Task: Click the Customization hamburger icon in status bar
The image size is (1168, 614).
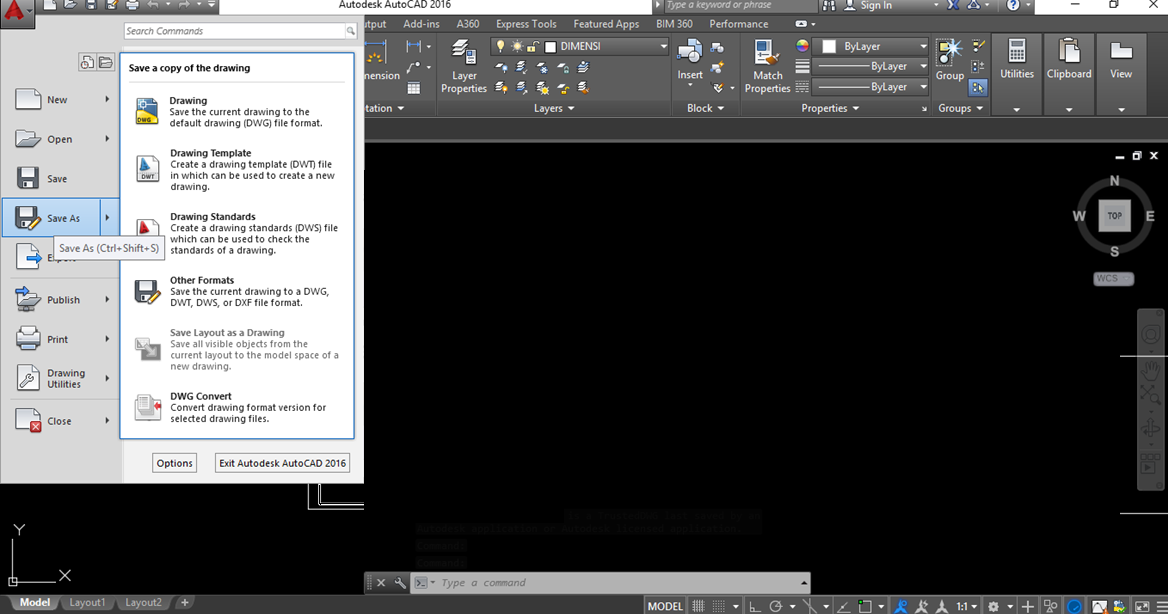Action: [1161, 606]
